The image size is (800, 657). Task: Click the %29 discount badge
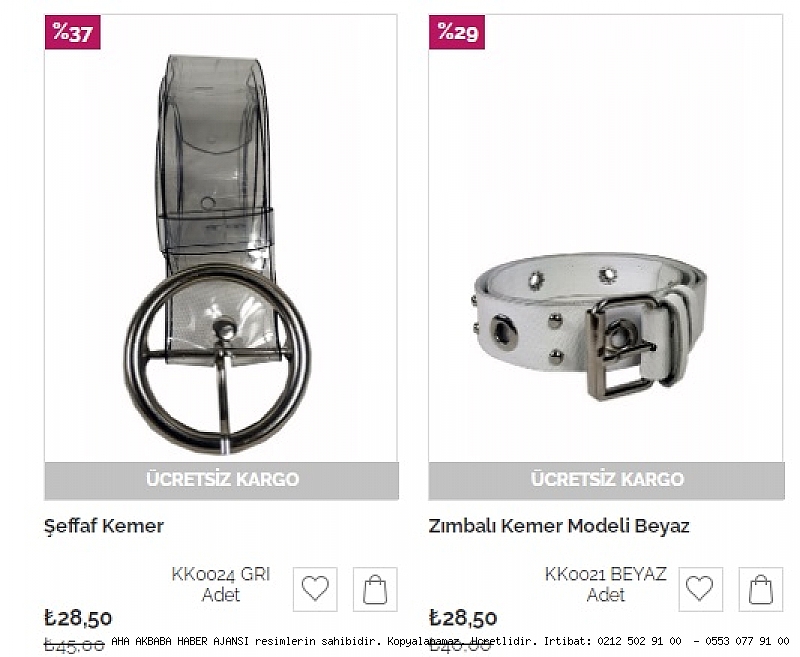pyautogui.click(x=456, y=32)
